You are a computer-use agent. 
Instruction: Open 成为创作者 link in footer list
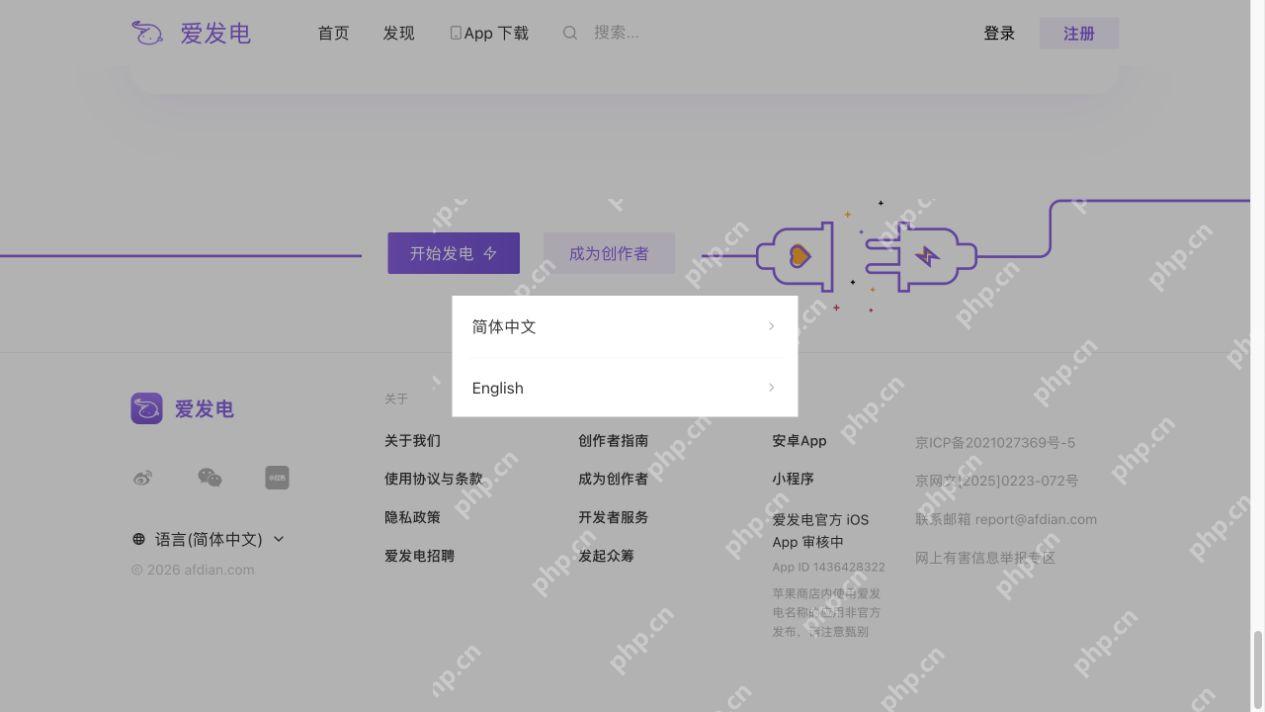click(x=613, y=479)
